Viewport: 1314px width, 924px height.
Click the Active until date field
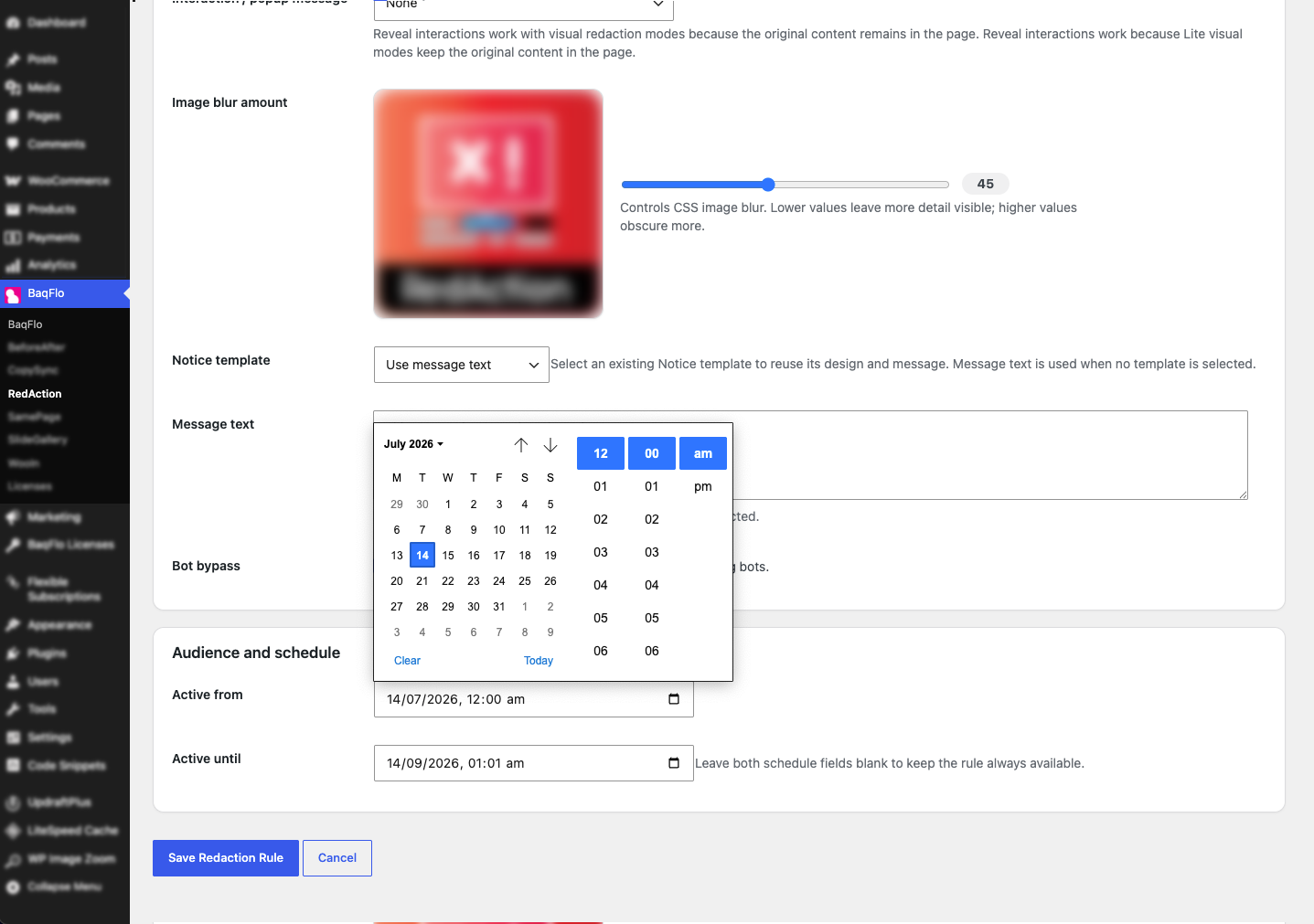click(x=534, y=763)
